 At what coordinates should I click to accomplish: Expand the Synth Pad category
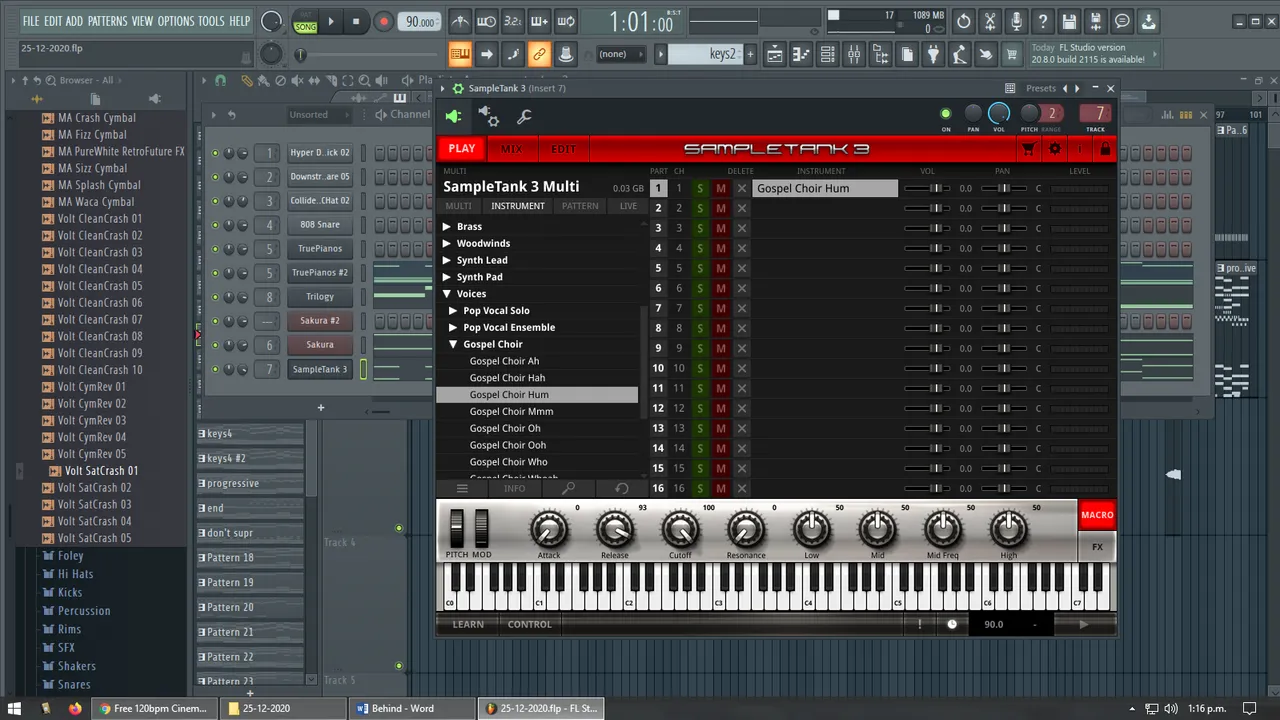click(x=447, y=277)
